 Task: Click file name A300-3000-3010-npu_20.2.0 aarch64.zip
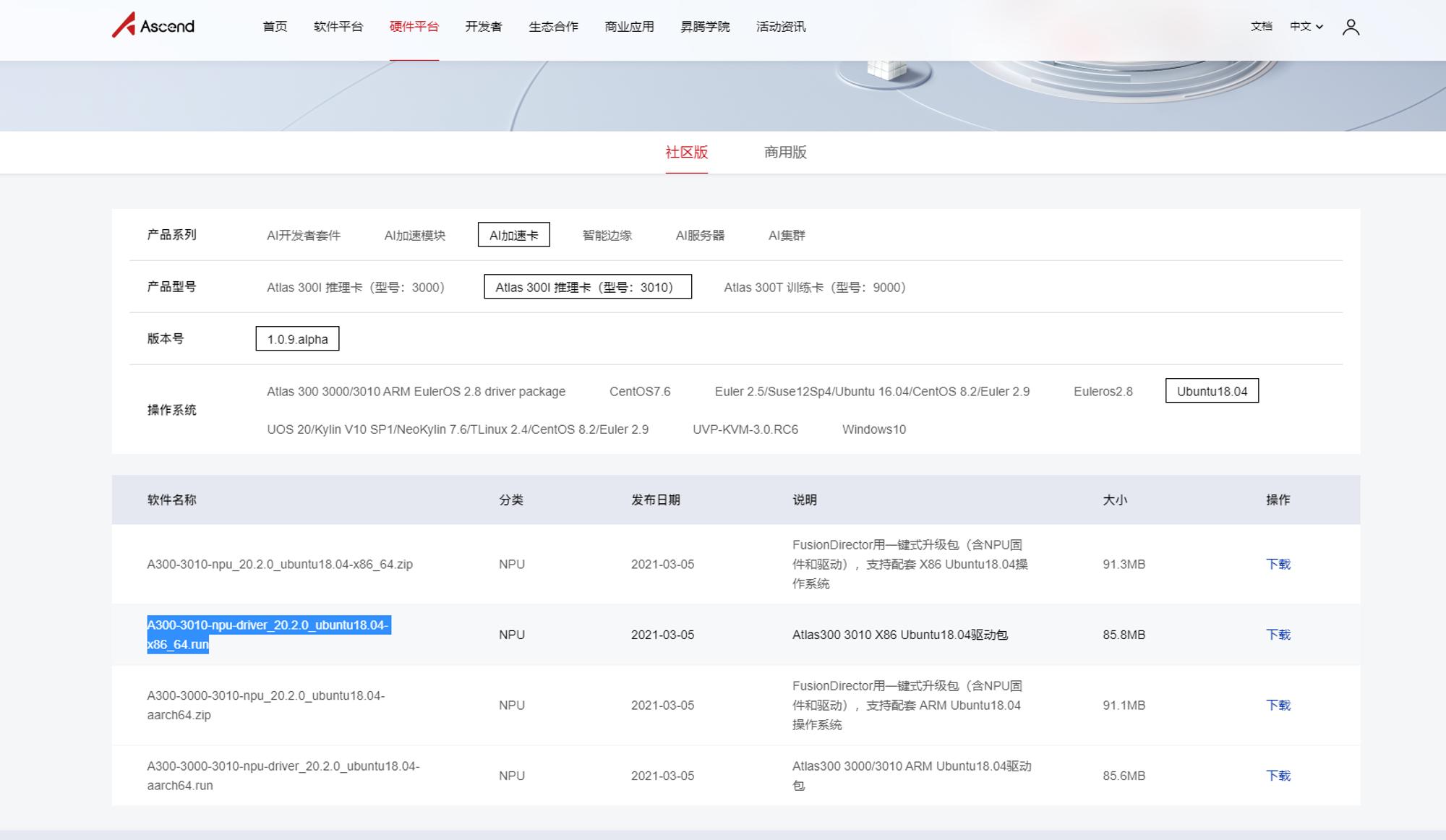click(266, 705)
